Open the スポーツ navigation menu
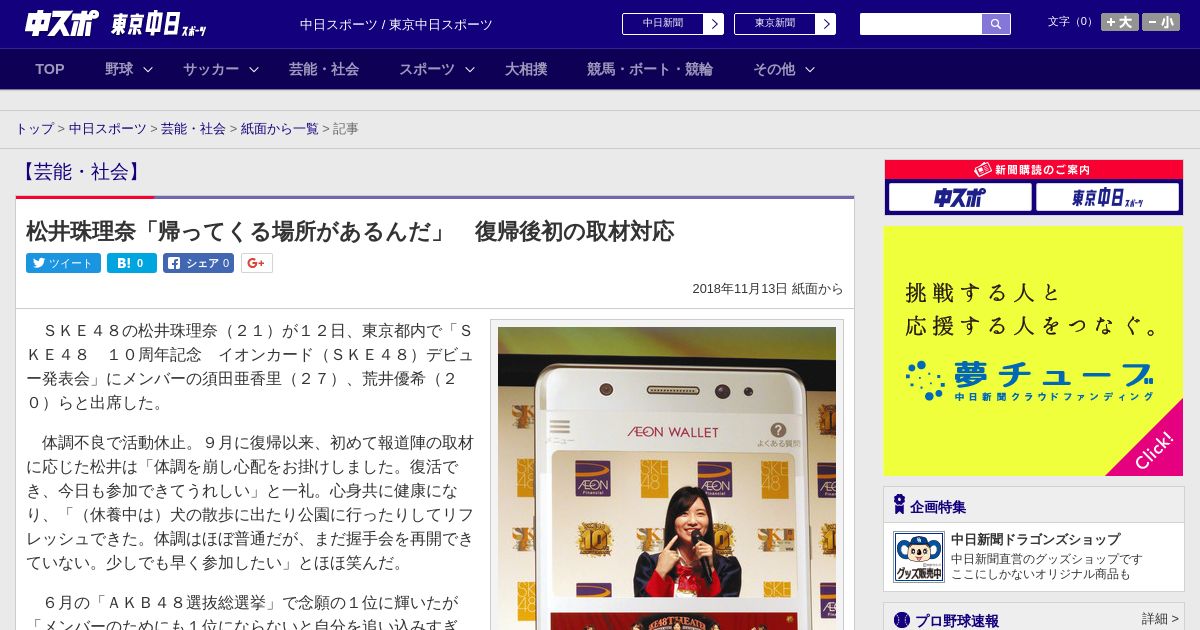 (427, 69)
